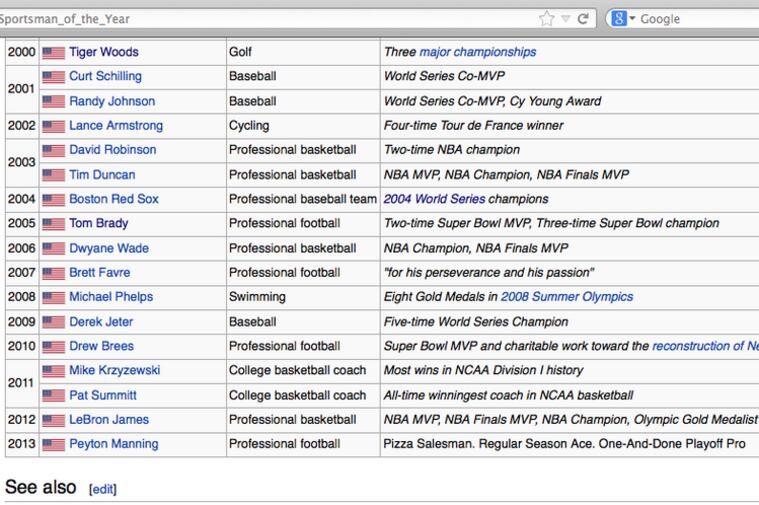This screenshot has width=759, height=505.
Task: Open Lance Armstrong link
Action: [x=116, y=125]
